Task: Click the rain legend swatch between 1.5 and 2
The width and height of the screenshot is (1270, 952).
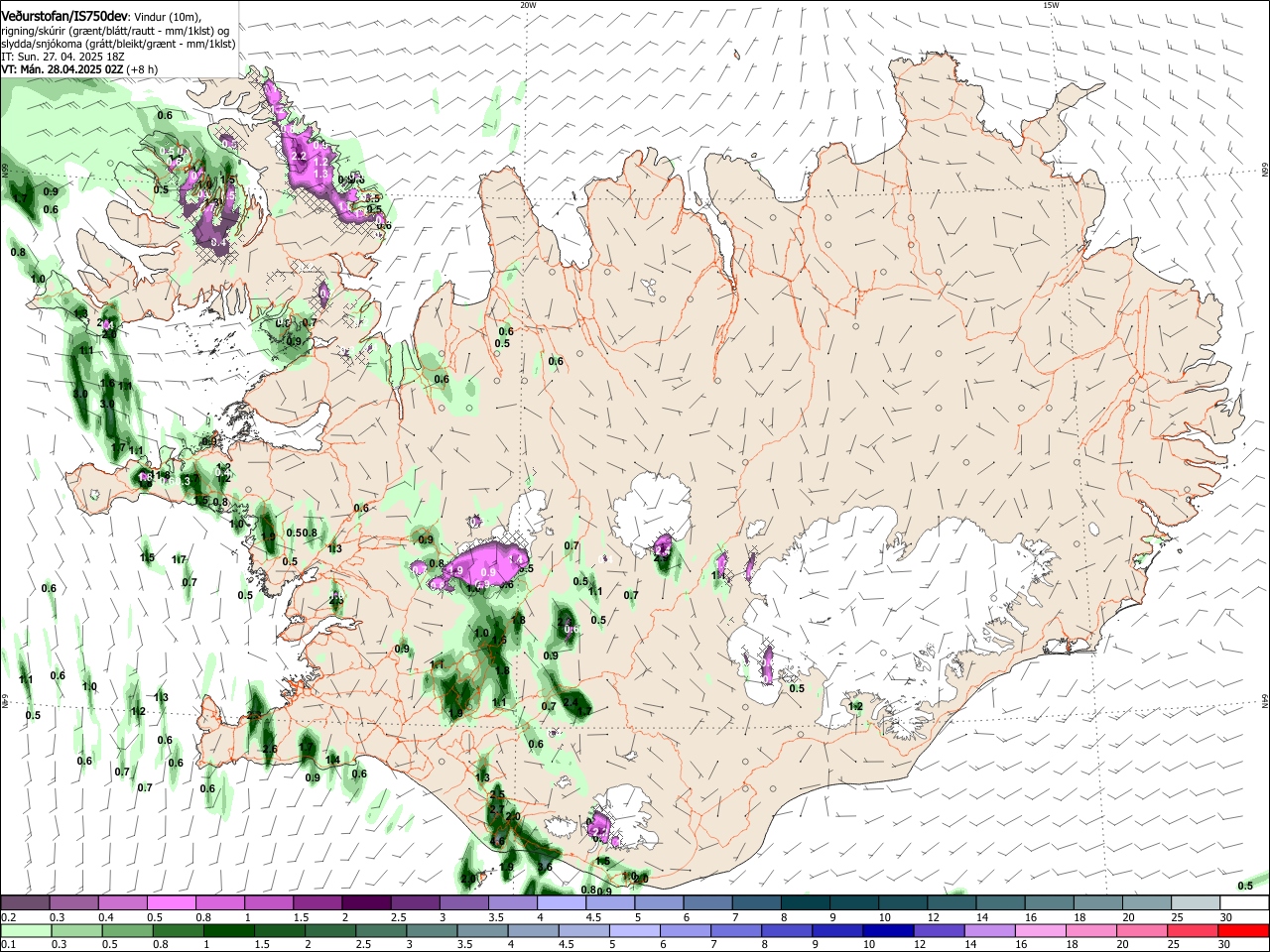Action: click(279, 930)
